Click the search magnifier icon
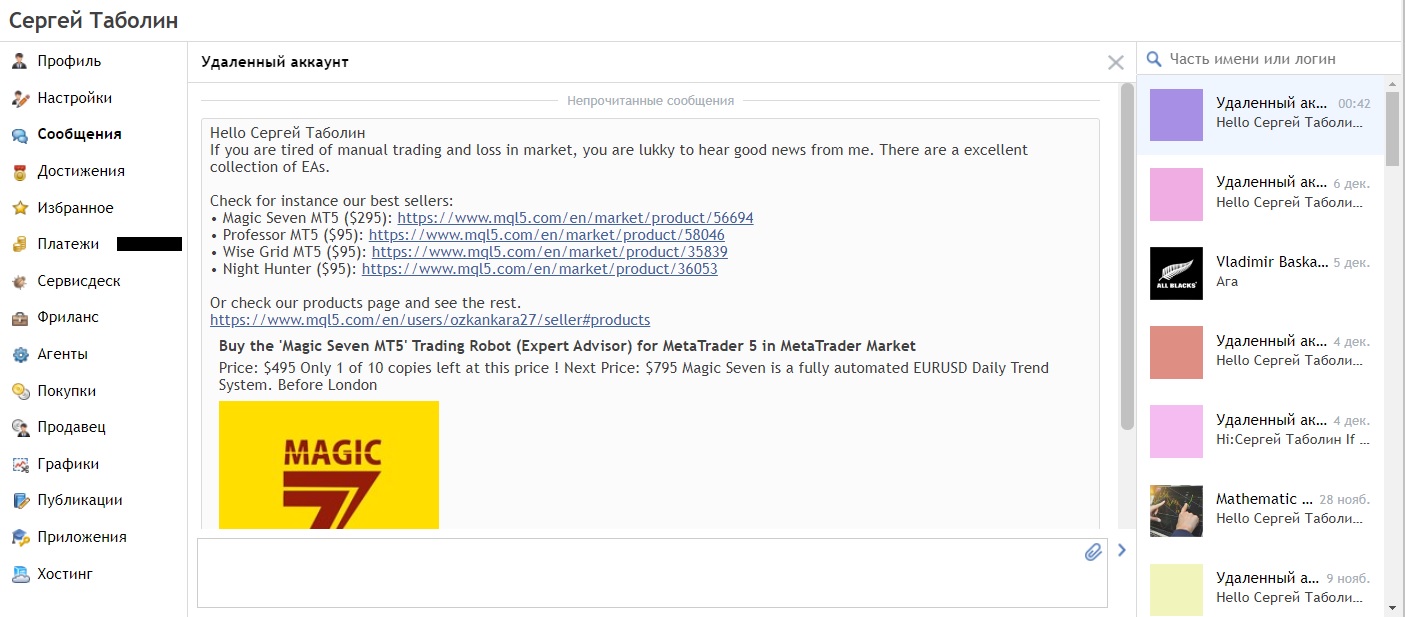Viewport: 1405px width, 617px height. point(1154,59)
